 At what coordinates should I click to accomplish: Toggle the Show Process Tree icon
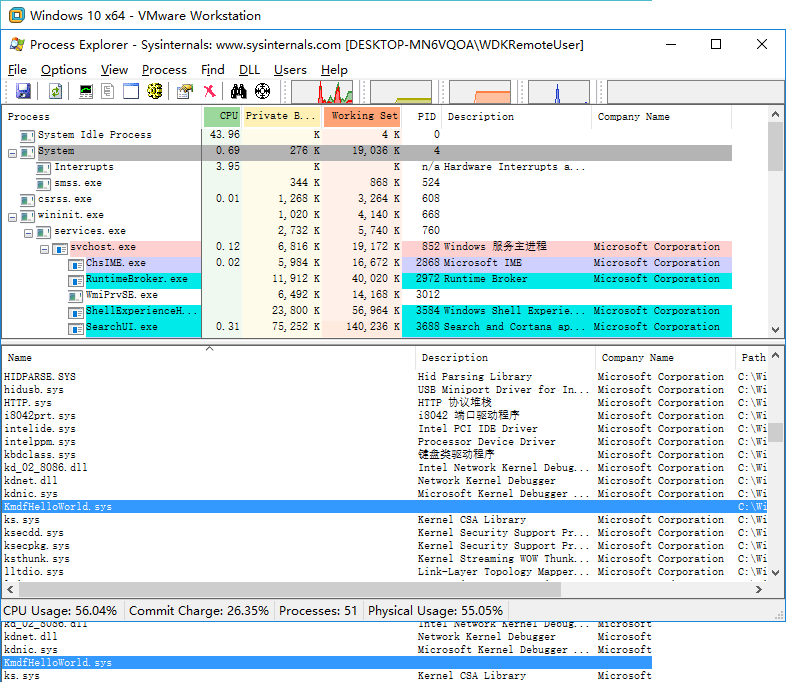coord(108,91)
